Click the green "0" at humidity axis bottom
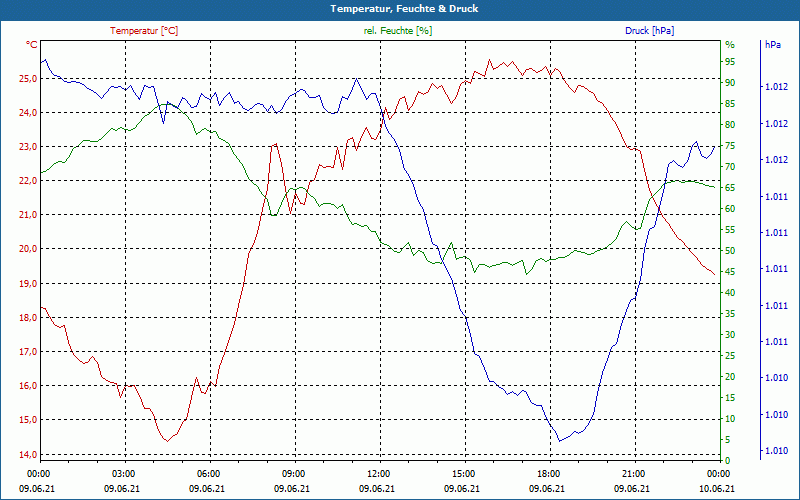Image resolution: width=800 pixels, height=500 pixels. click(728, 461)
